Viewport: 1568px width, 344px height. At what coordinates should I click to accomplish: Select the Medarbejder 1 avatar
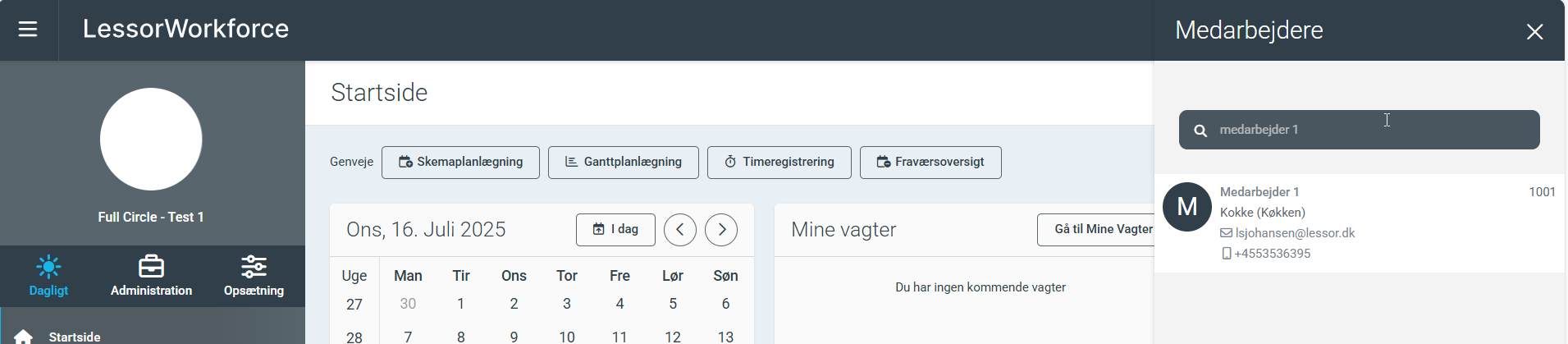tap(1187, 207)
